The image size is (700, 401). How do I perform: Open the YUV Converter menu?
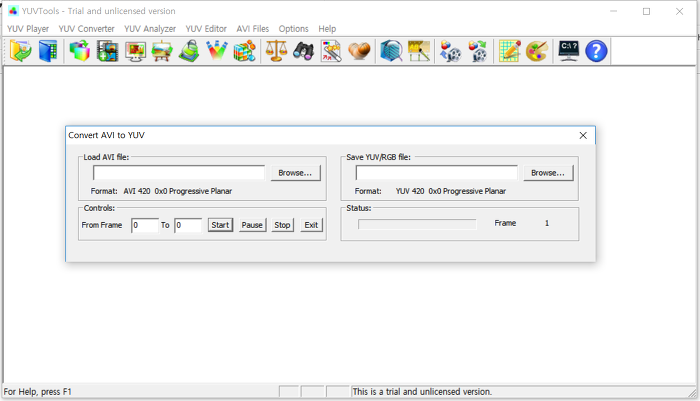coord(87,29)
